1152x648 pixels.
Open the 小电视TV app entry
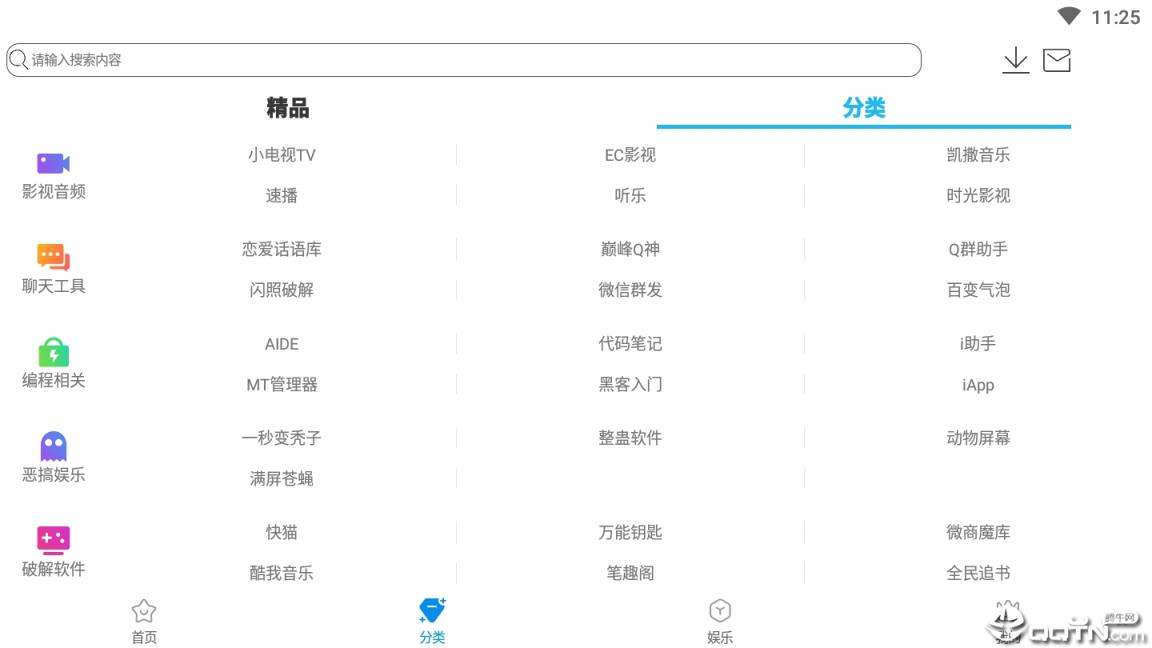coord(281,154)
